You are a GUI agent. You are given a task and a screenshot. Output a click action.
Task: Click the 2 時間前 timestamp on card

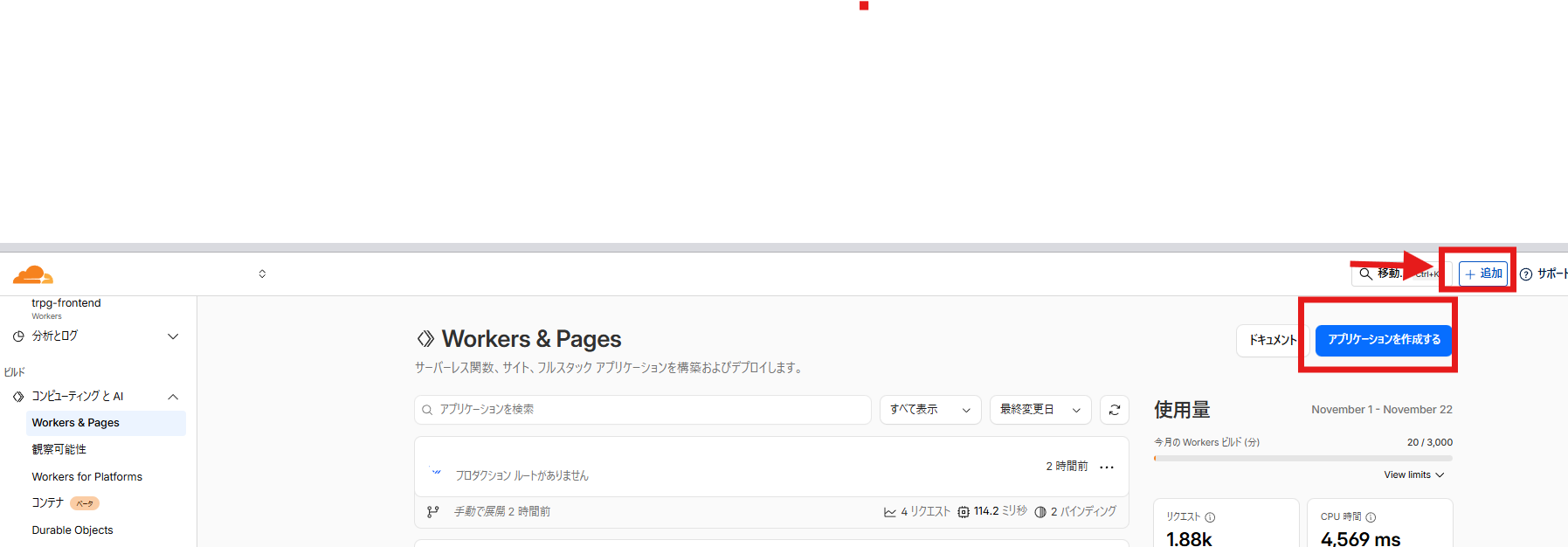click(1067, 467)
